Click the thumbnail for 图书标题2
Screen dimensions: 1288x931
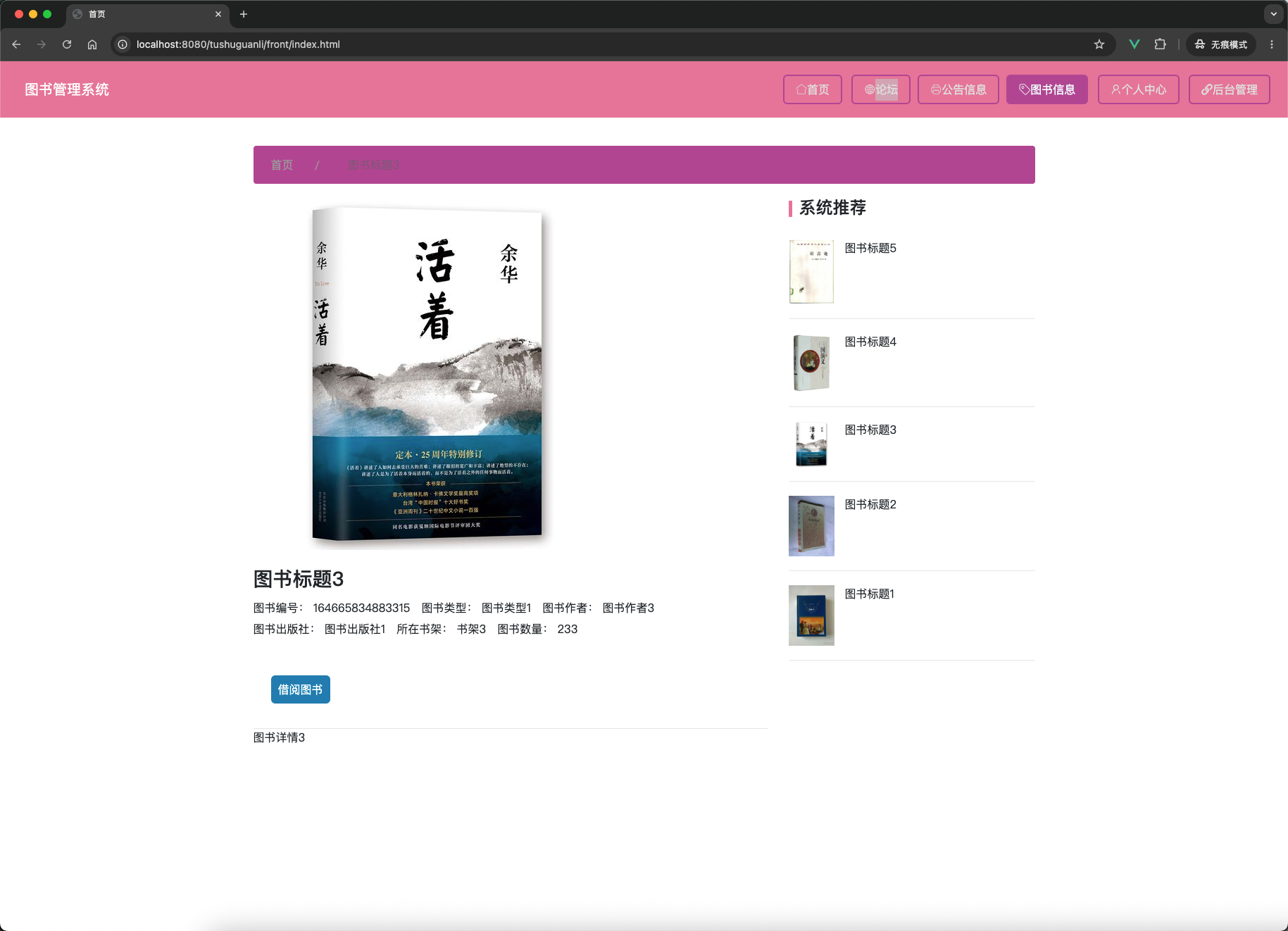[x=811, y=526]
